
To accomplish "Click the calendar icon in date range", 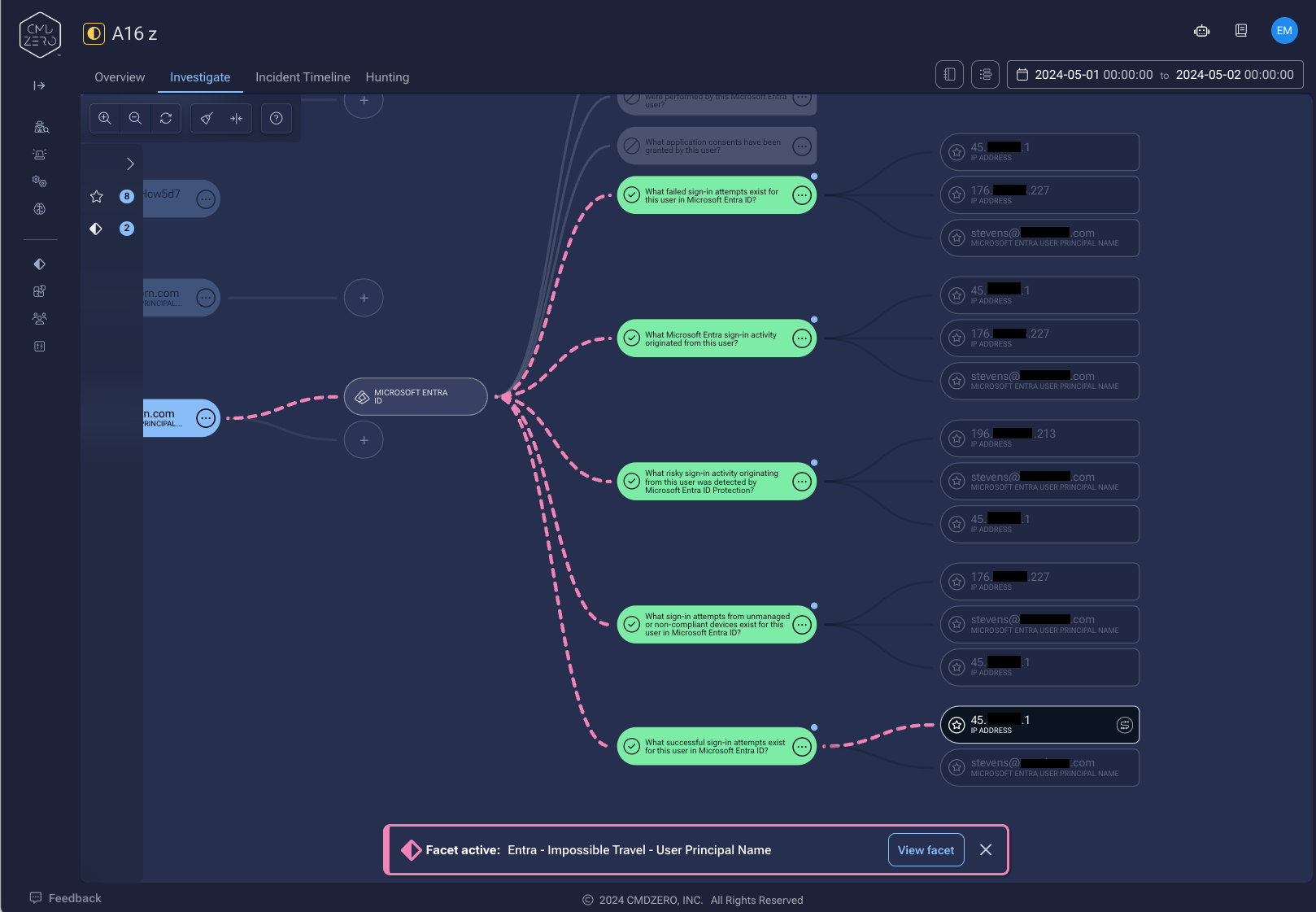I will tap(1023, 75).
